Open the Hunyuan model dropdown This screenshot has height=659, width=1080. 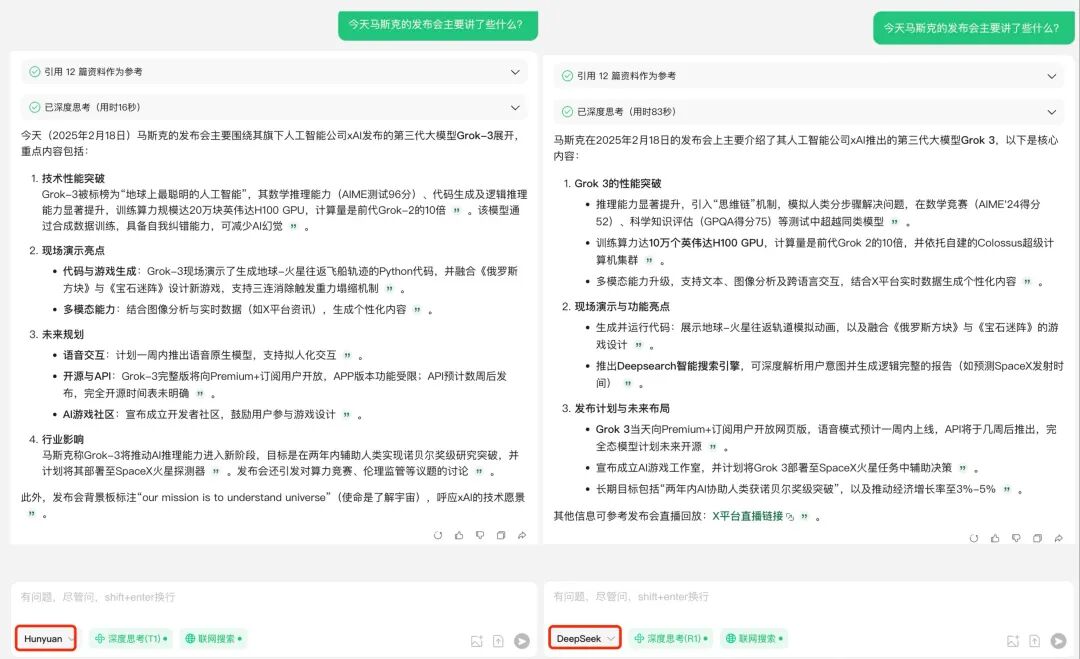pyautogui.click(x=46, y=638)
